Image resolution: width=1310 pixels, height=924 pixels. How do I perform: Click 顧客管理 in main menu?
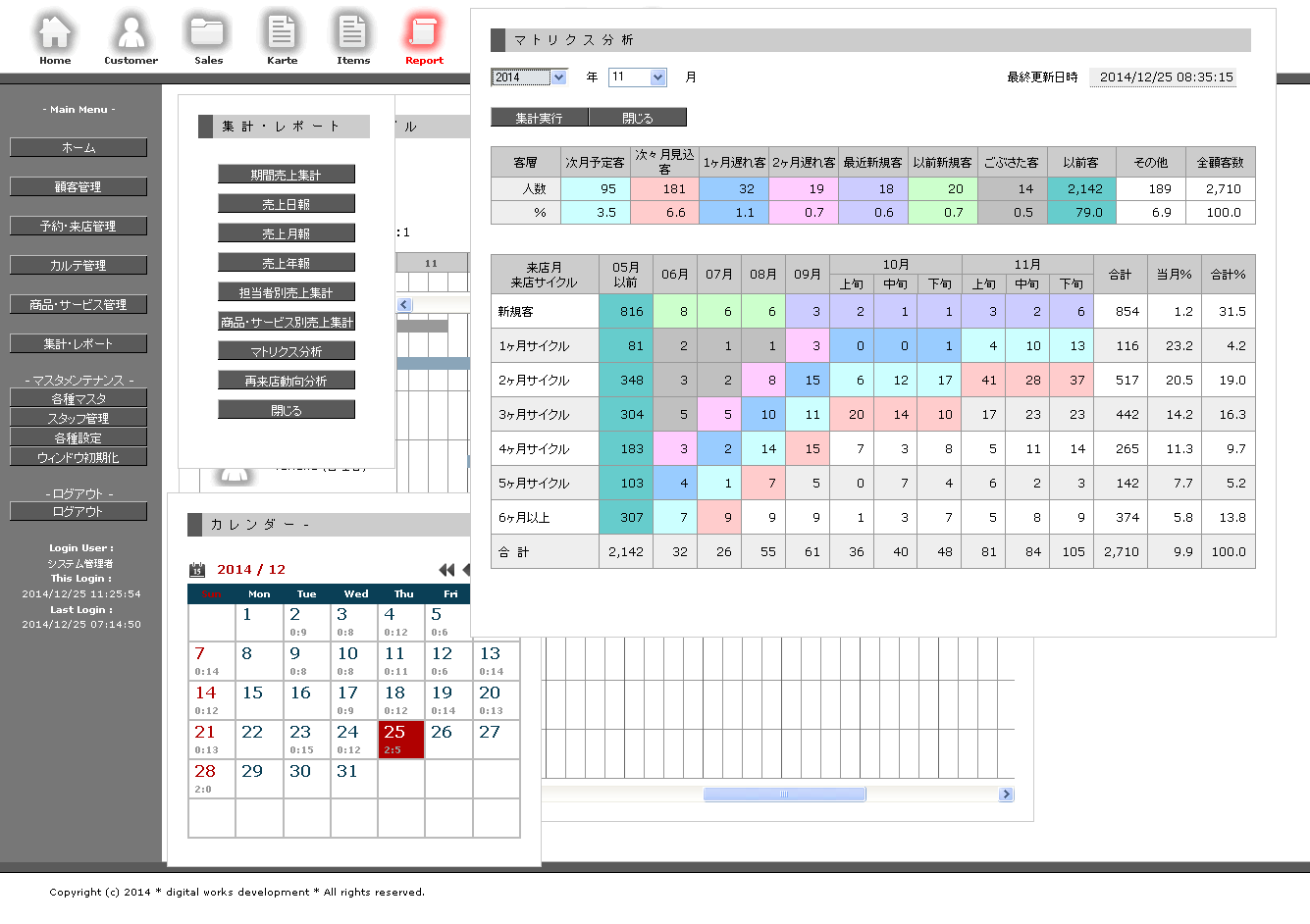tap(79, 186)
